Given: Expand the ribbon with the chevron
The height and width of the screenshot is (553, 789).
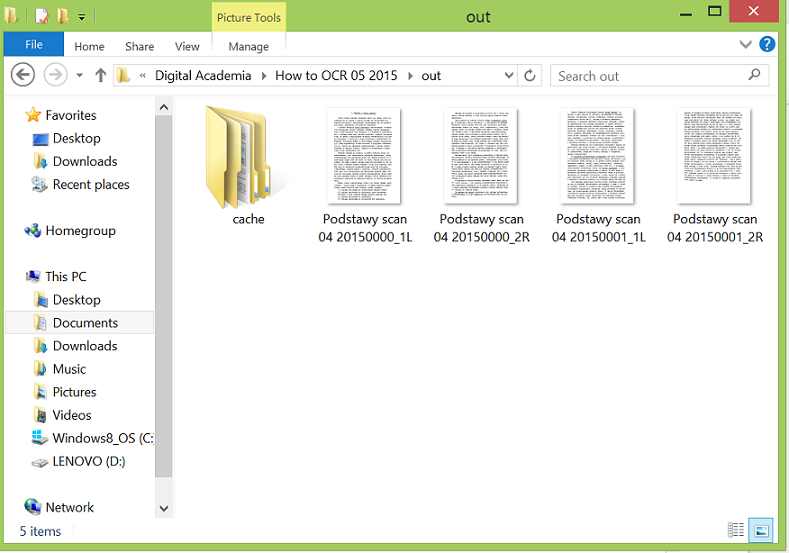Looking at the screenshot, I should [x=745, y=45].
